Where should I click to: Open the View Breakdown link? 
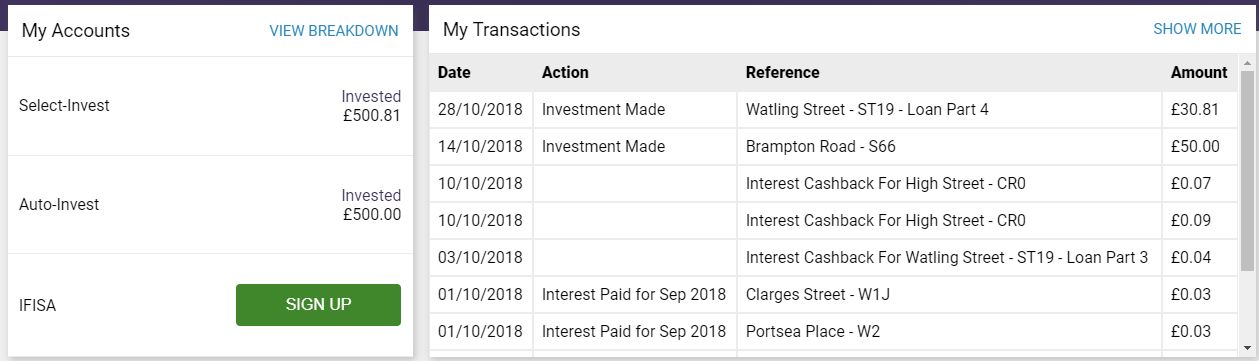click(334, 31)
